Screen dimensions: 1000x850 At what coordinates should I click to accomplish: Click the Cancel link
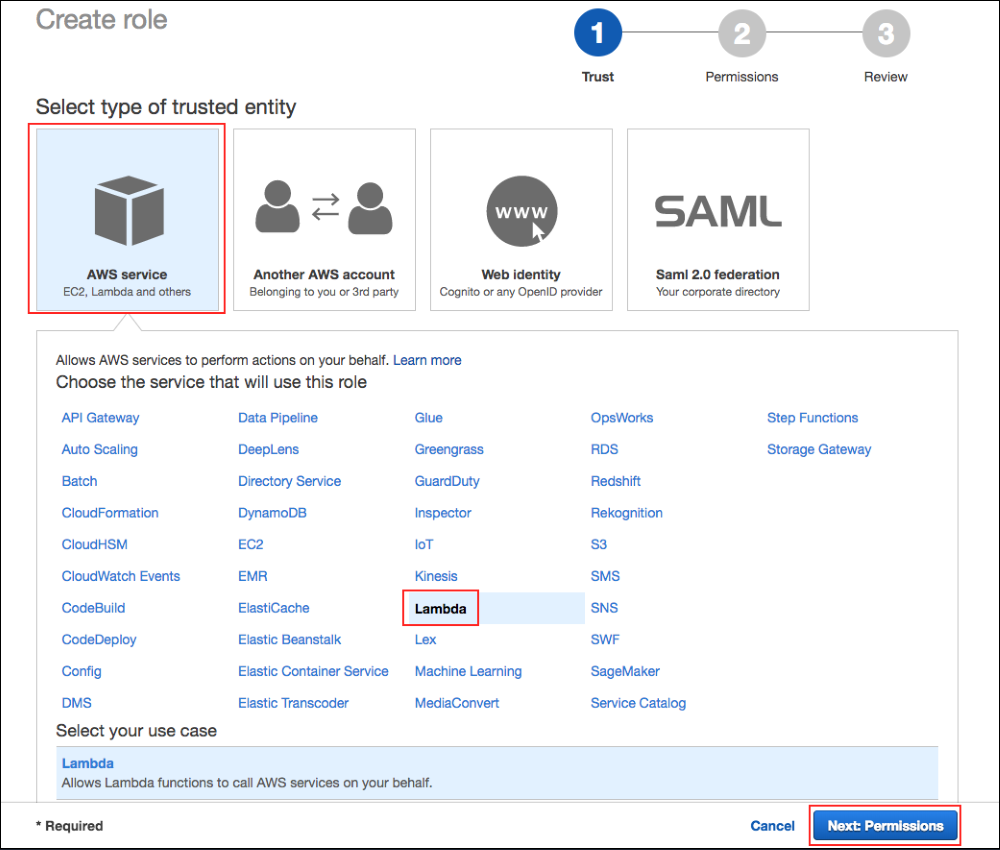point(772,825)
